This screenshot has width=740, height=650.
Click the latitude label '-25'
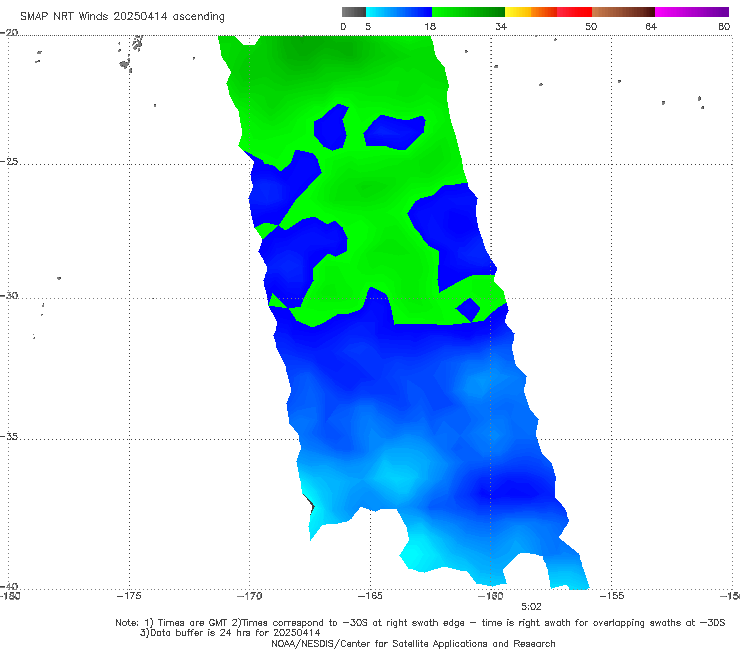(9, 161)
